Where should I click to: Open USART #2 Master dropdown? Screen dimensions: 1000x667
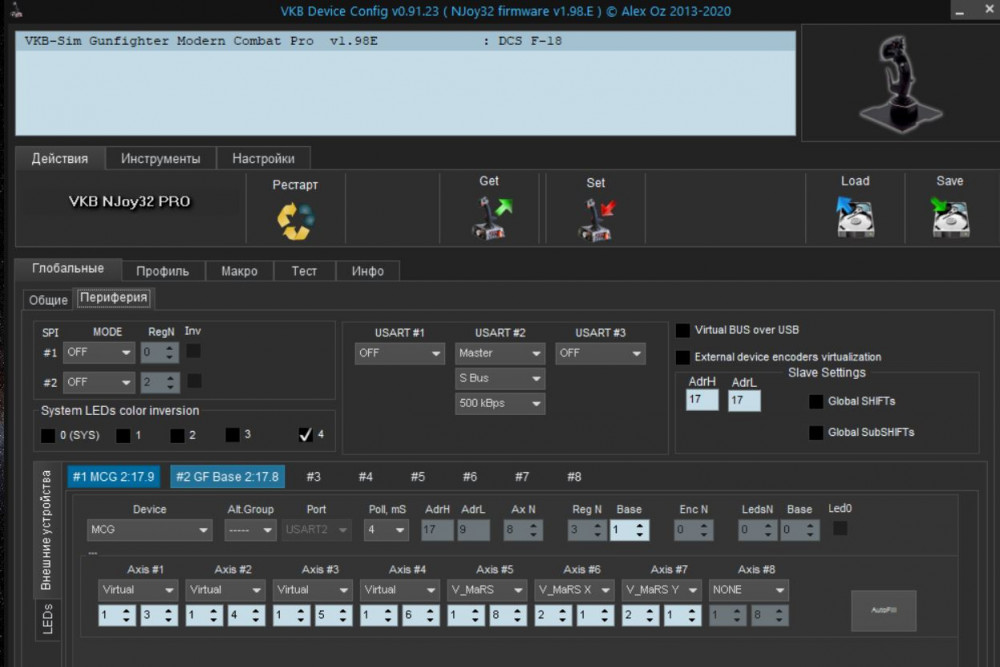[x=500, y=353]
